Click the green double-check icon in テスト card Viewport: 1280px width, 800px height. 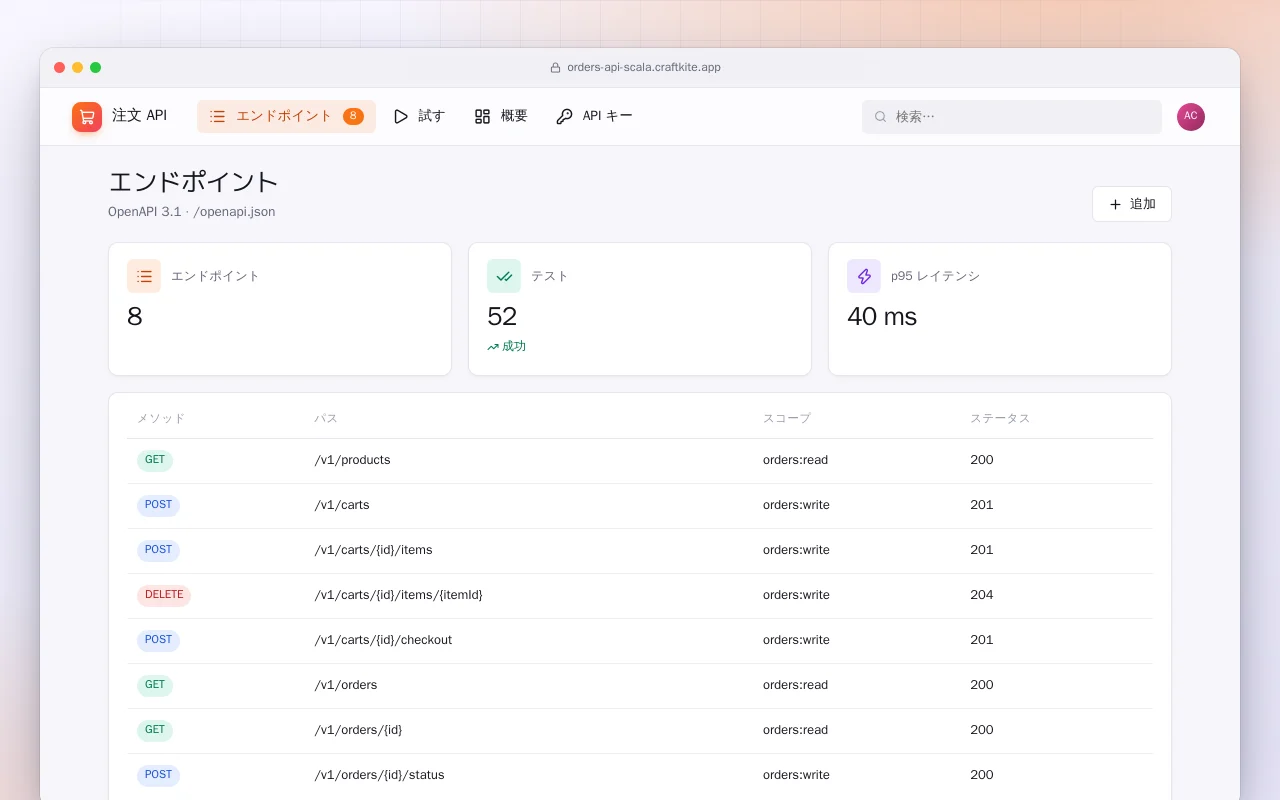pos(504,276)
